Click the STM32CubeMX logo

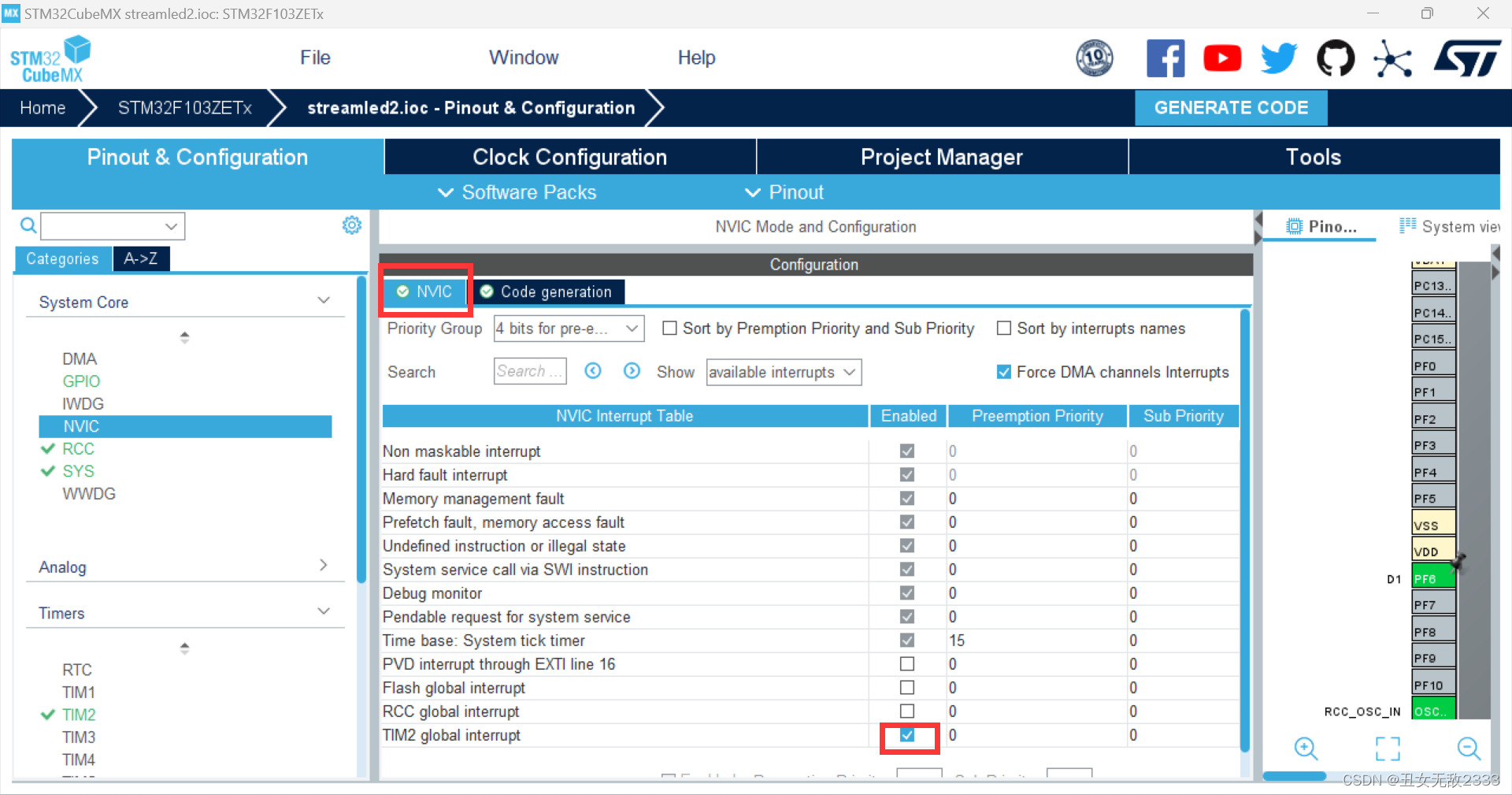coord(50,59)
